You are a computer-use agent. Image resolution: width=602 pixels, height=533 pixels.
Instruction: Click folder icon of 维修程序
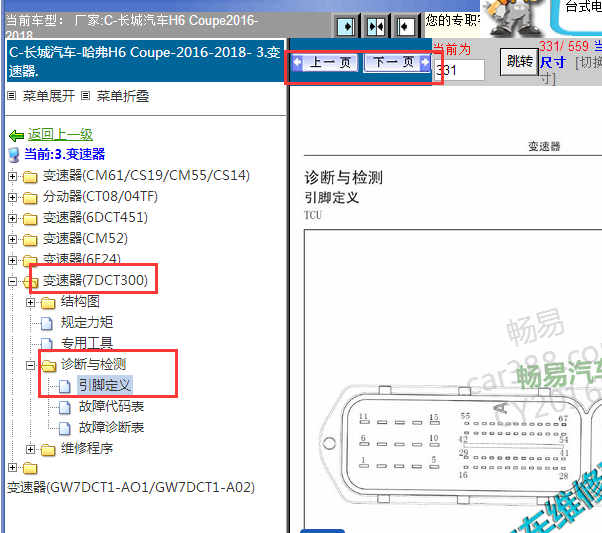point(48,449)
